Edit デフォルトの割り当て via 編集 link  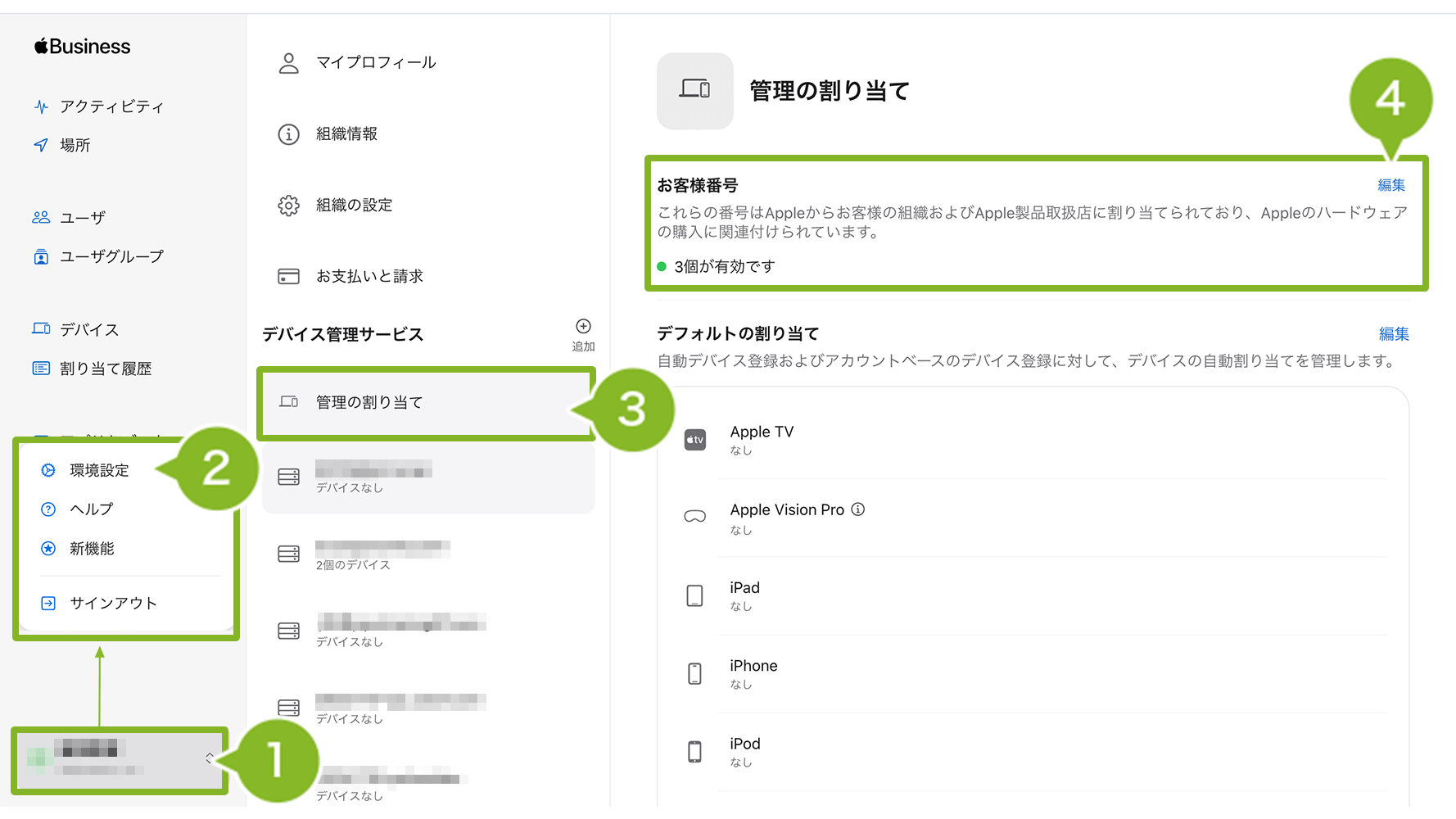click(1393, 334)
